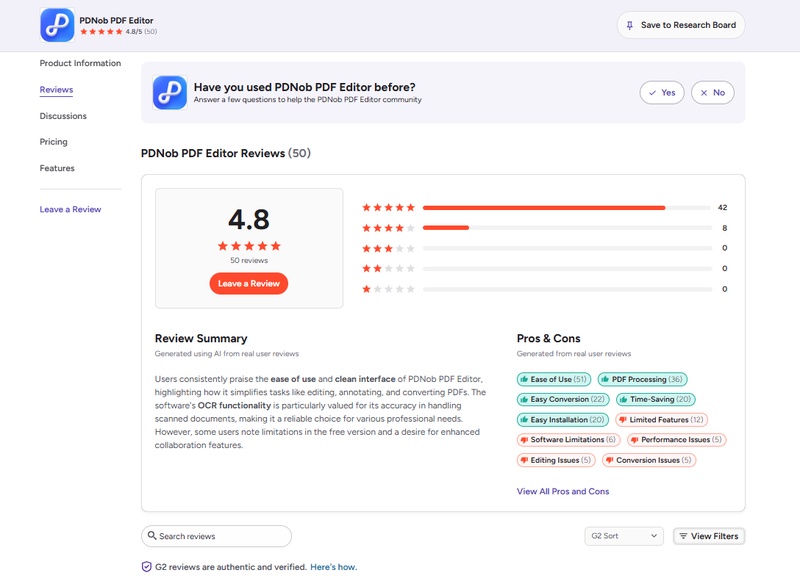Image resolution: width=800 pixels, height=581 pixels.
Task: Click thumbs-down icon on Limited Features tag
Action: coord(622,420)
